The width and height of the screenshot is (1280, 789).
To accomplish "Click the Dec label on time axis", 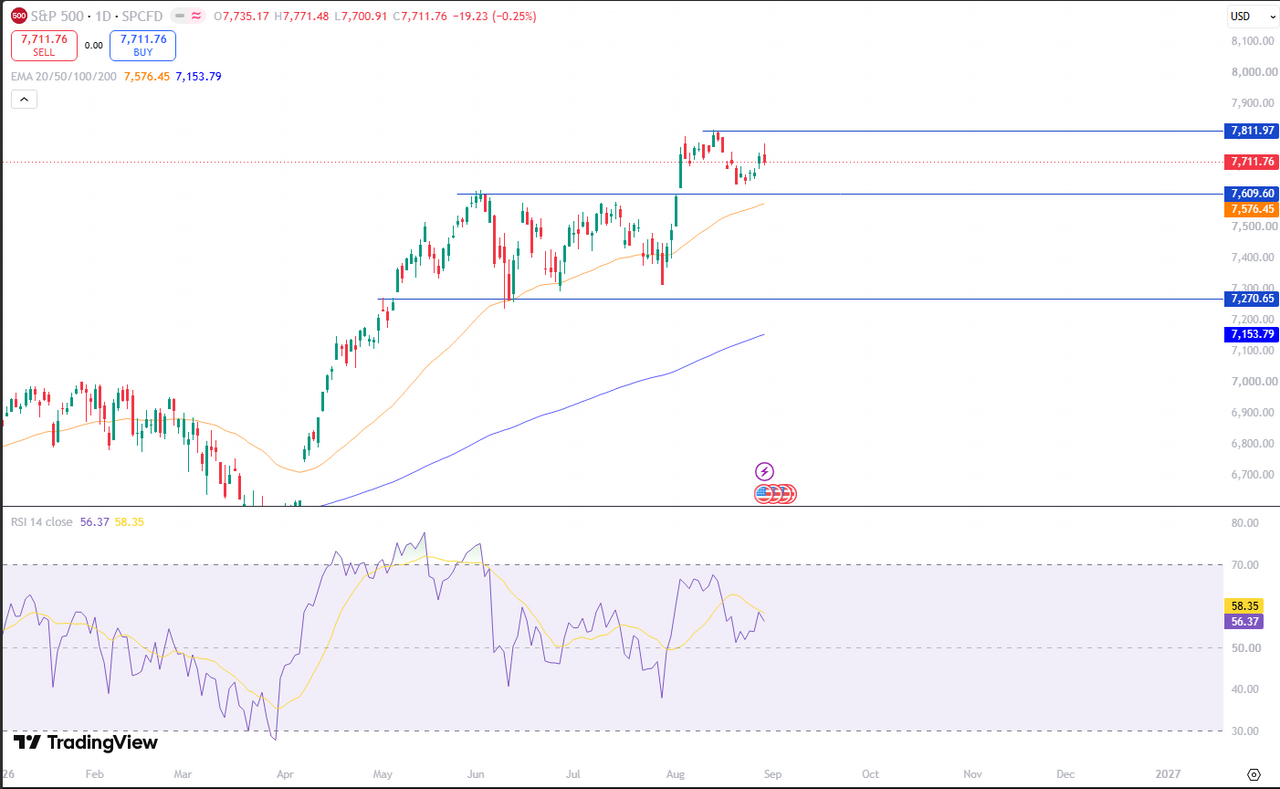I will [1066, 774].
